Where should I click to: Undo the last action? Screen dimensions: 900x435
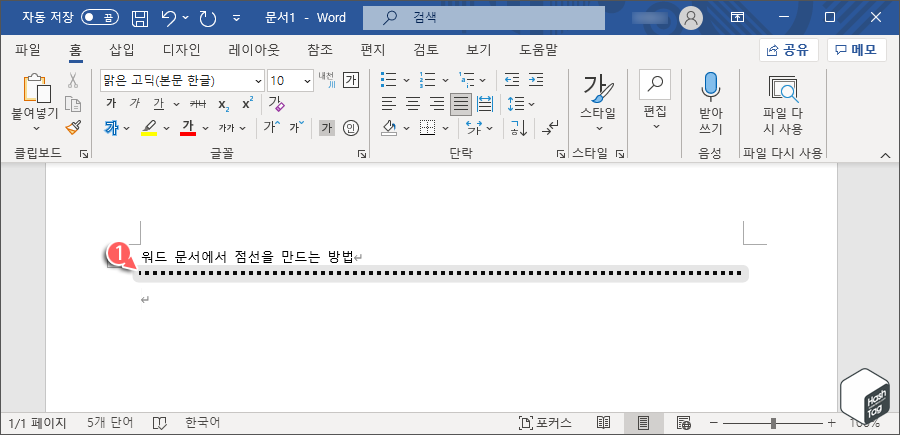170,18
